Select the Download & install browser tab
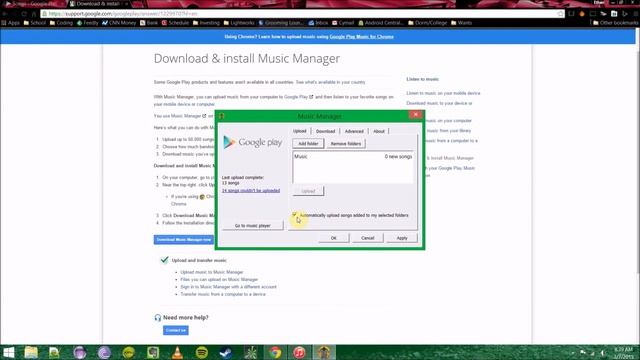The image size is (640, 360). tap(98, 4)
